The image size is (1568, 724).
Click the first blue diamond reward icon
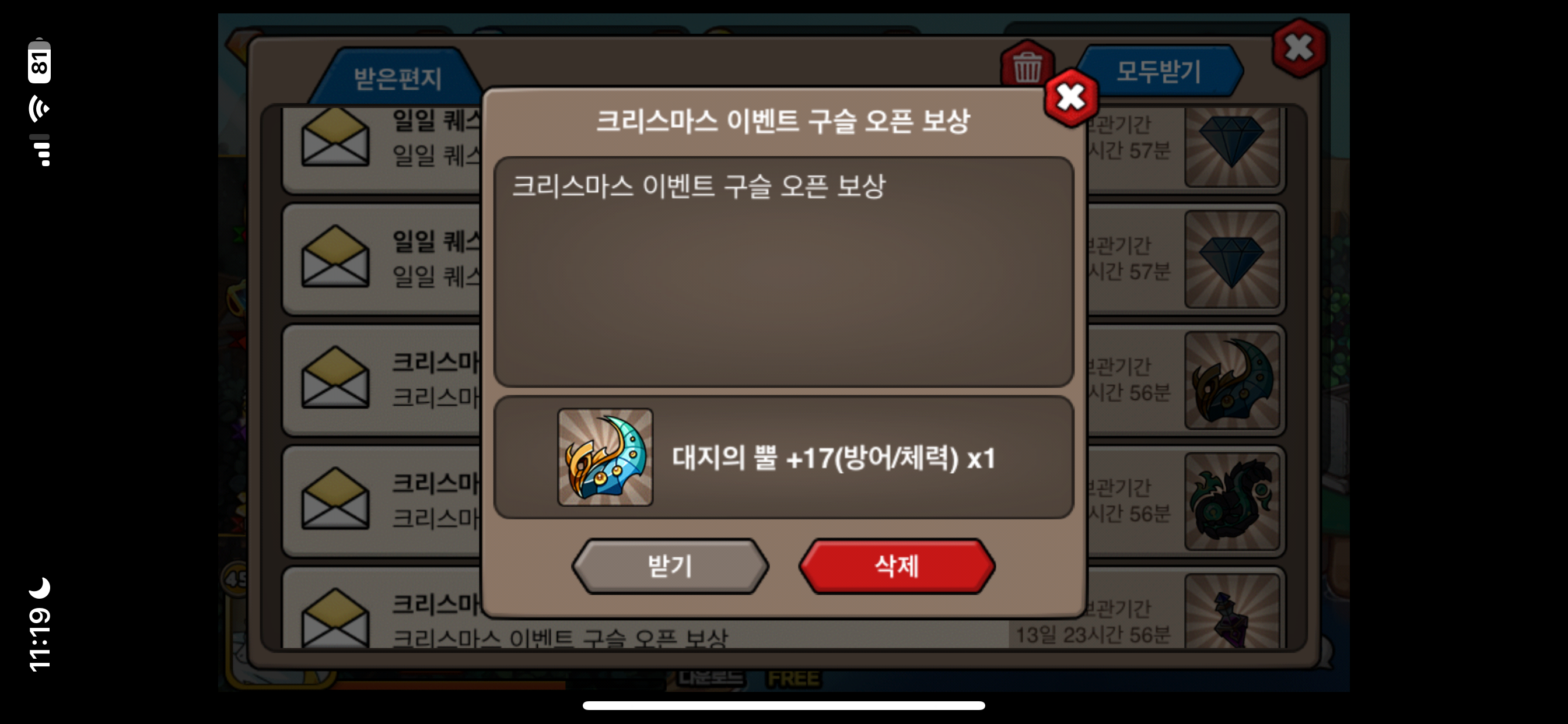[x=1232, y=146]
